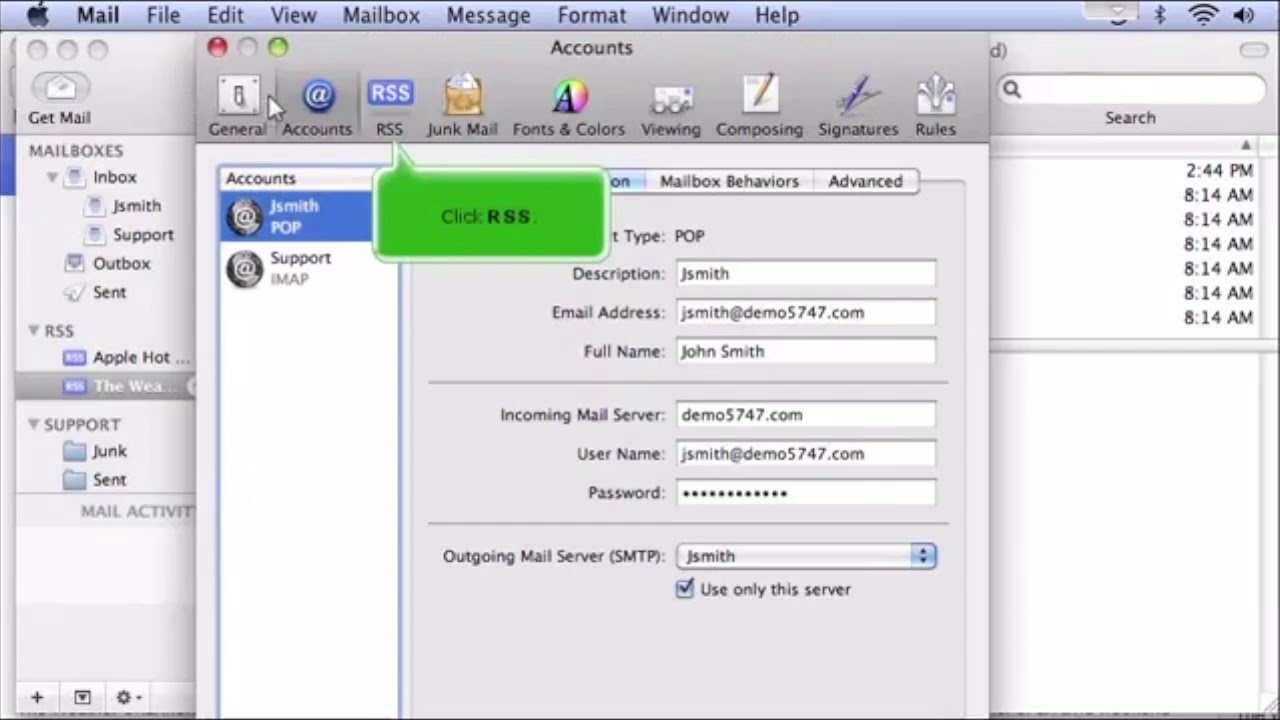The height and width of the screenshot is (720, 1280).
Task: Open the Signatures preferences pane
Action: point(858,105)
